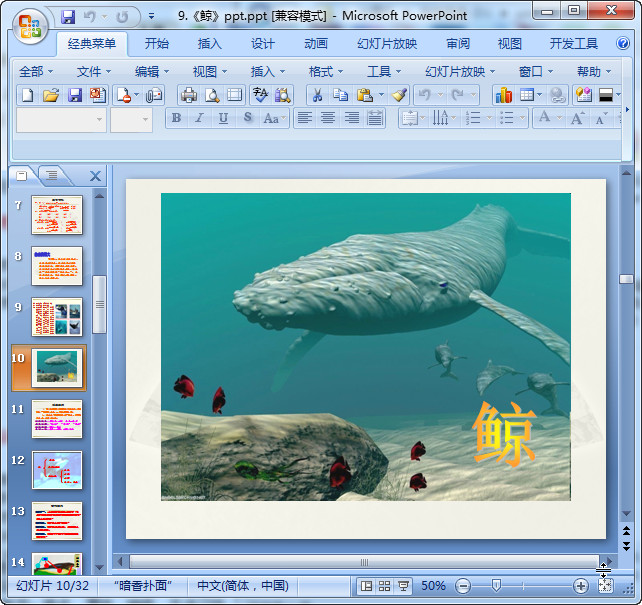This screenshot has height=605, width=642.
Task: Close the slides pane with X
Action: point(95,176)
